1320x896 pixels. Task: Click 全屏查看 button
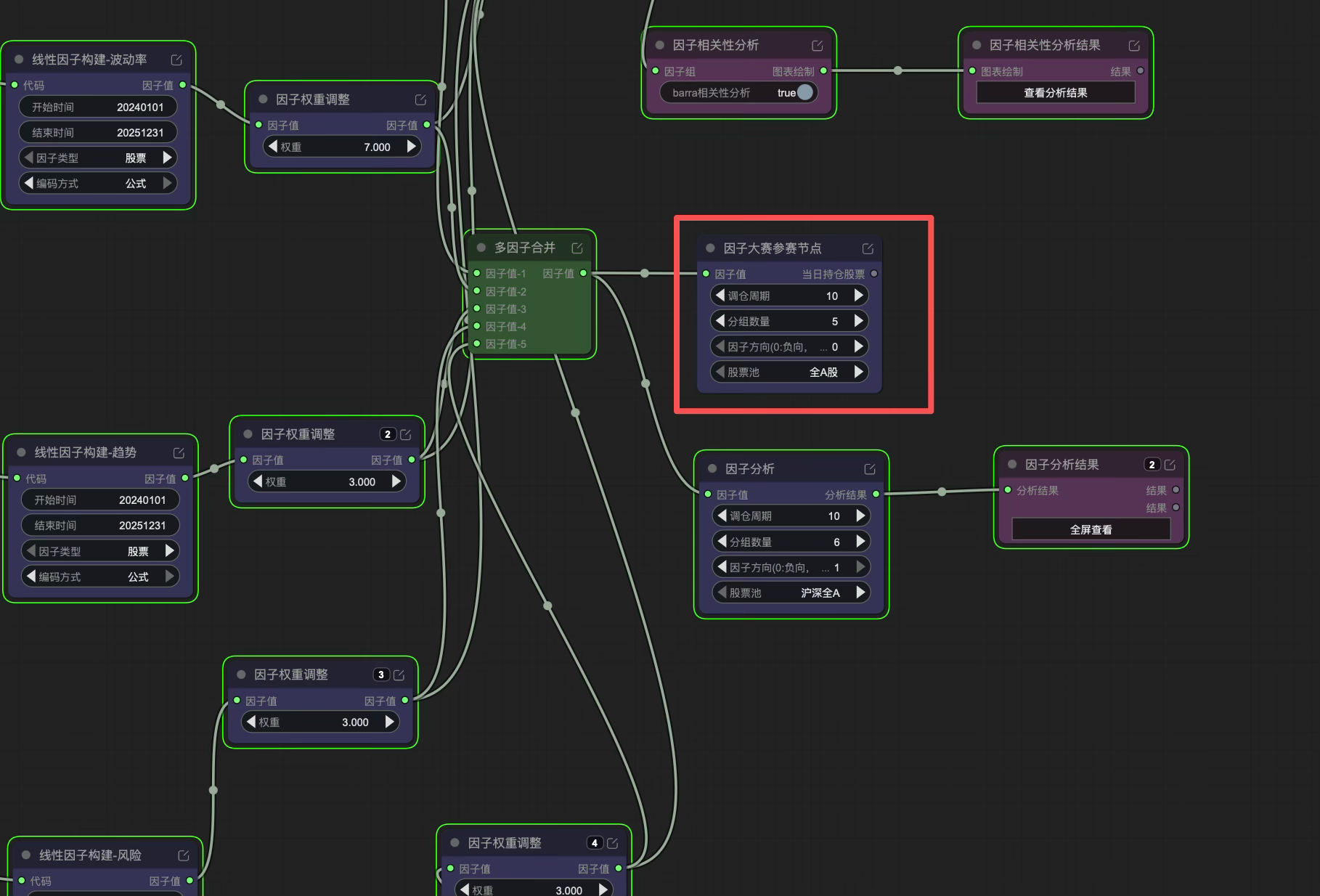(1091, 529)
